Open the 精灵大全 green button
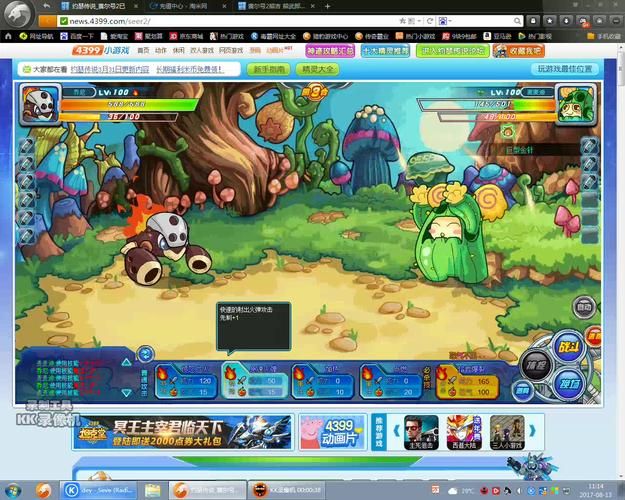625x500 pixels. pyautogui.click(x=318, y=69)
